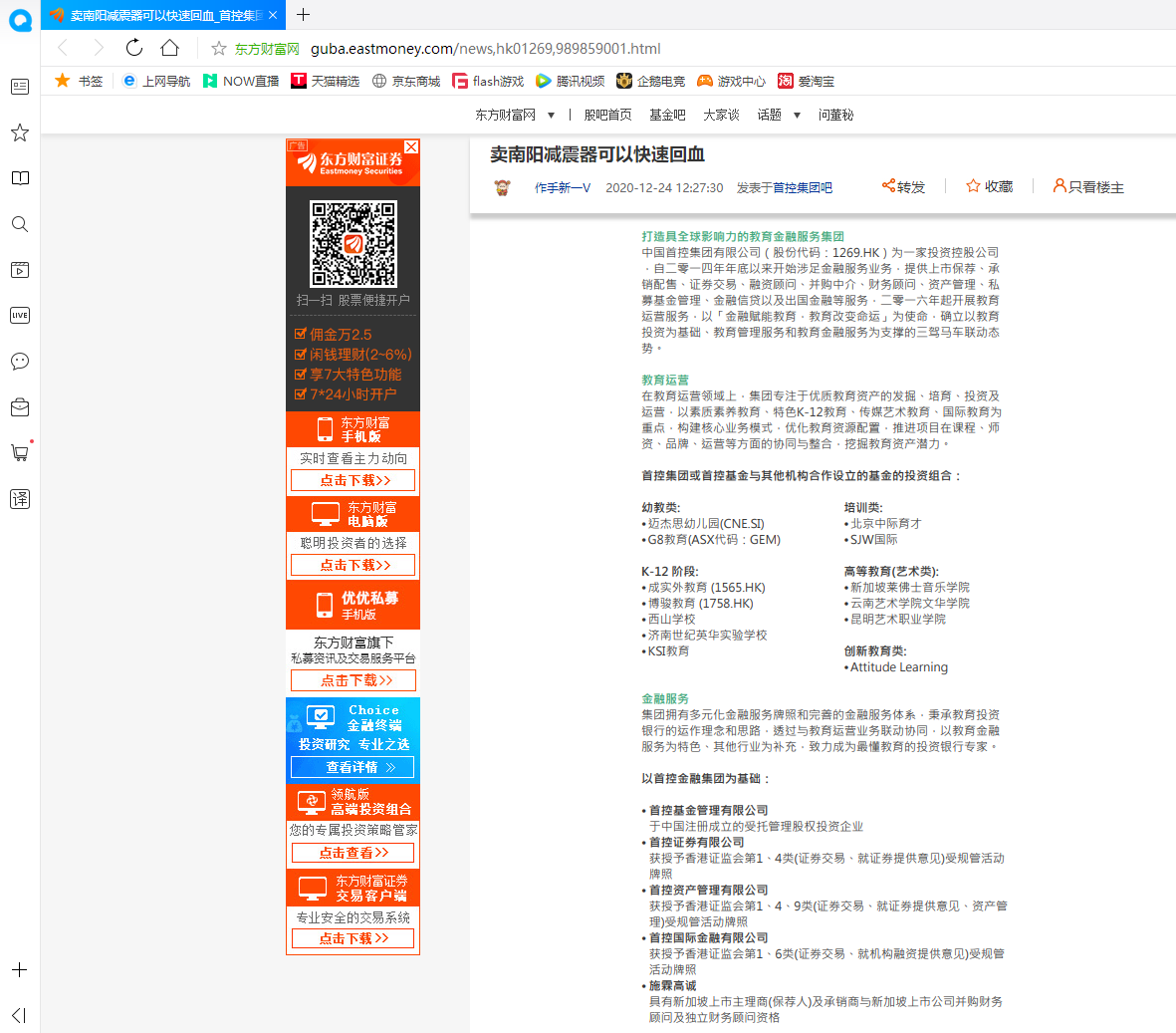Viewport: 1176px width, 1033px height.
Task: Open the 企鹅电竞 bookmark
Action: pos(651,81)
